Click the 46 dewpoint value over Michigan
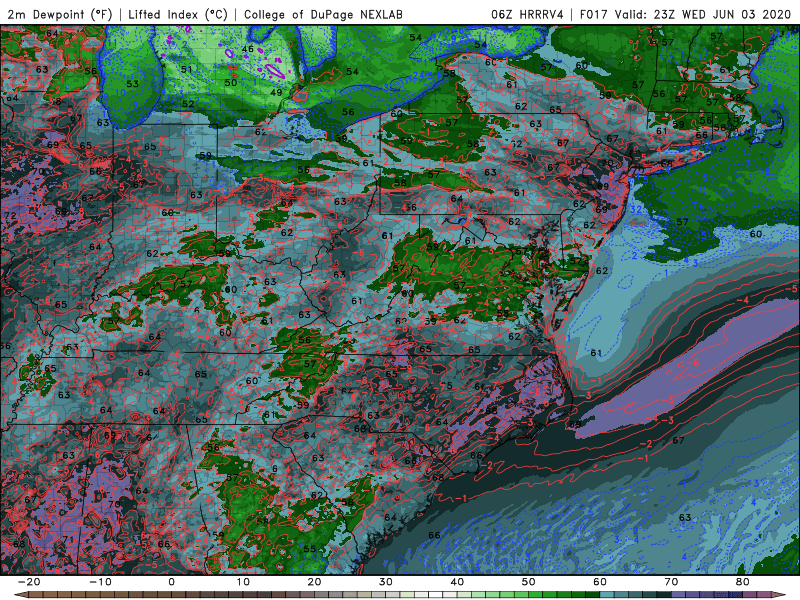 point(247,49)
